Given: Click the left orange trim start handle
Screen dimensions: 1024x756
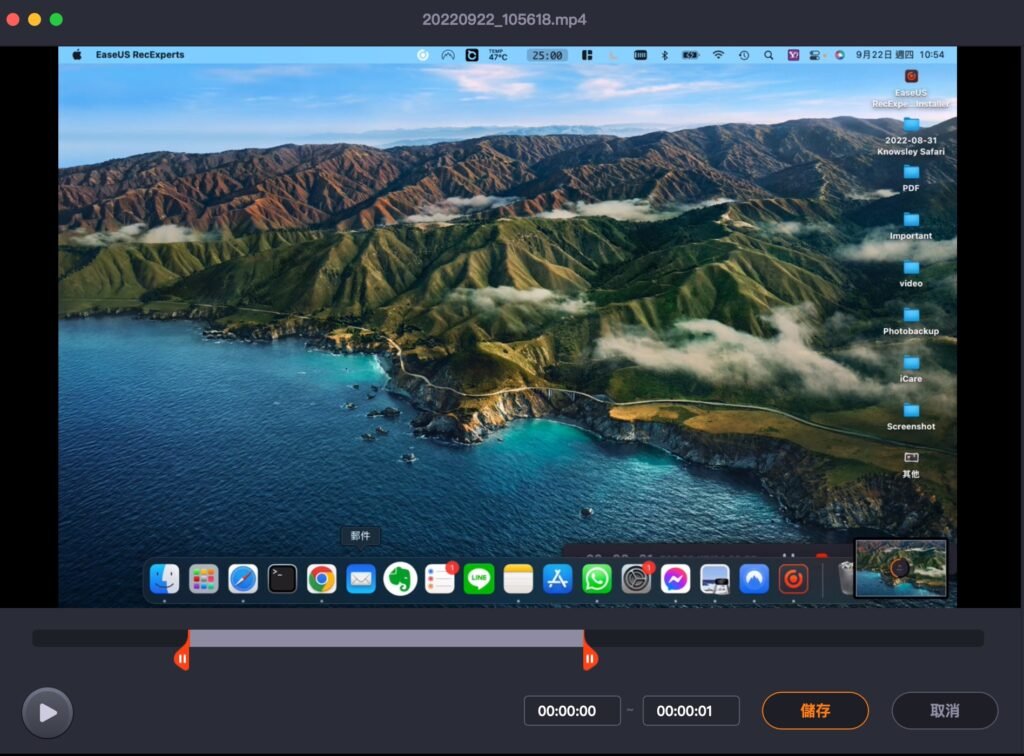Looking at the screenshot, I should click(x=182, y=658).
